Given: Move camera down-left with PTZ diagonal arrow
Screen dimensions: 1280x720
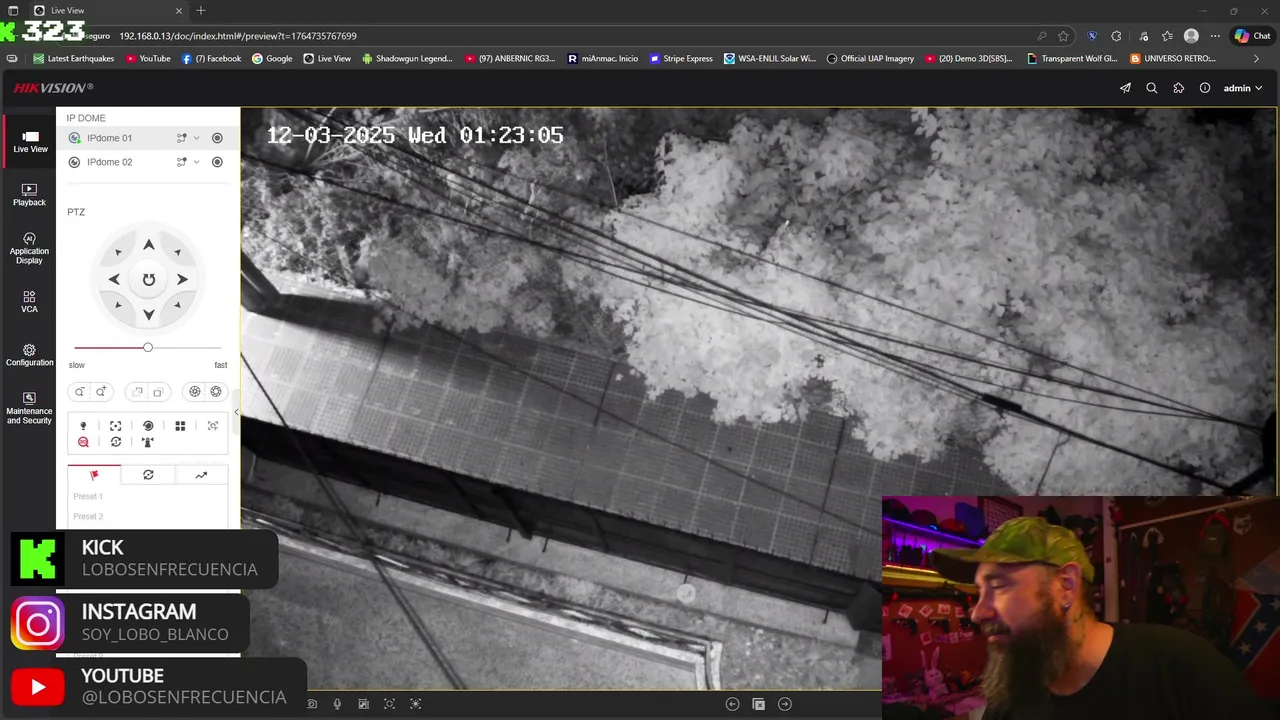Looking at the screenshot, I should coord(119,306).
